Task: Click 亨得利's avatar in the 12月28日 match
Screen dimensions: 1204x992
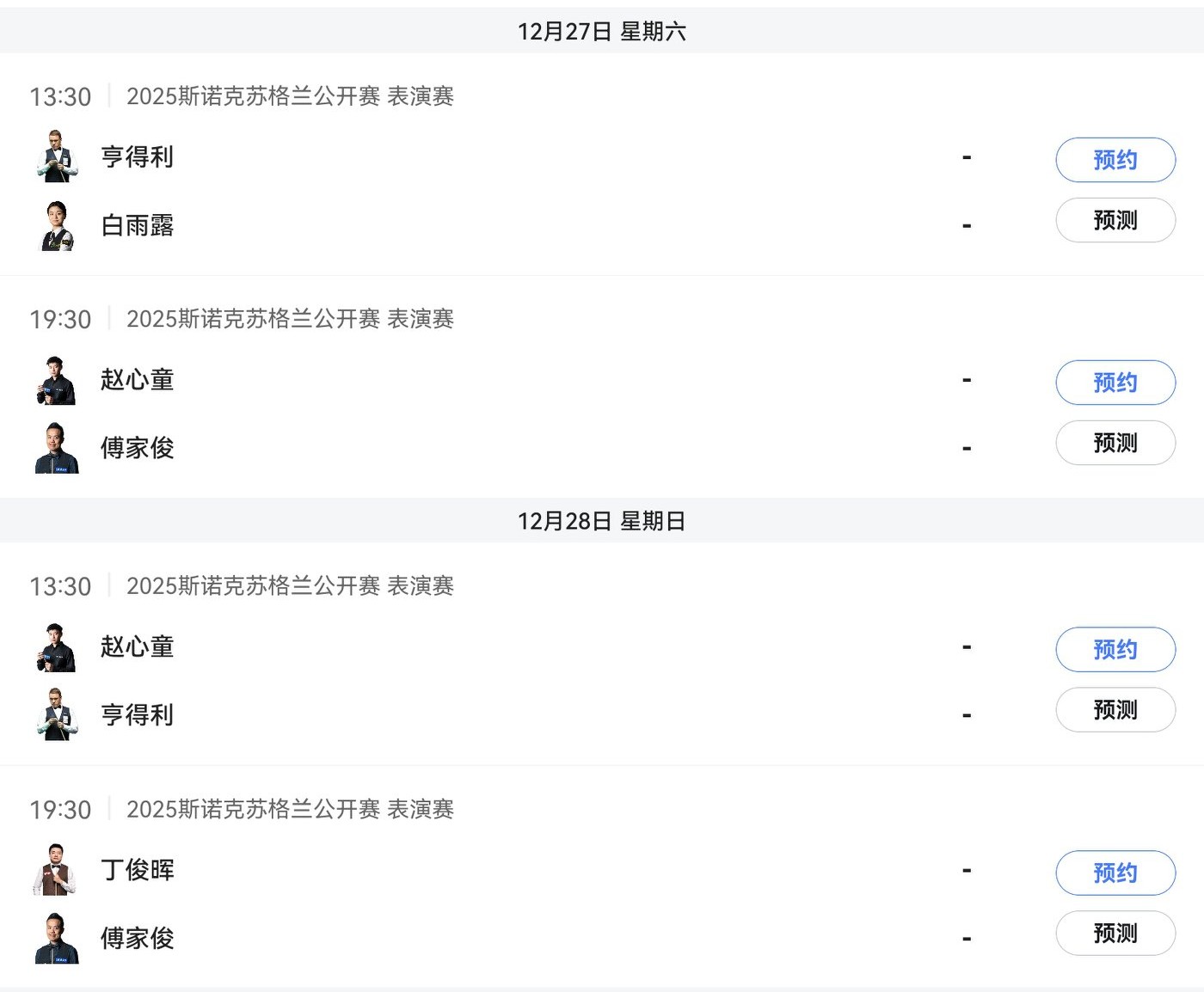Action: pyautogui.click(x=58, y=715)
